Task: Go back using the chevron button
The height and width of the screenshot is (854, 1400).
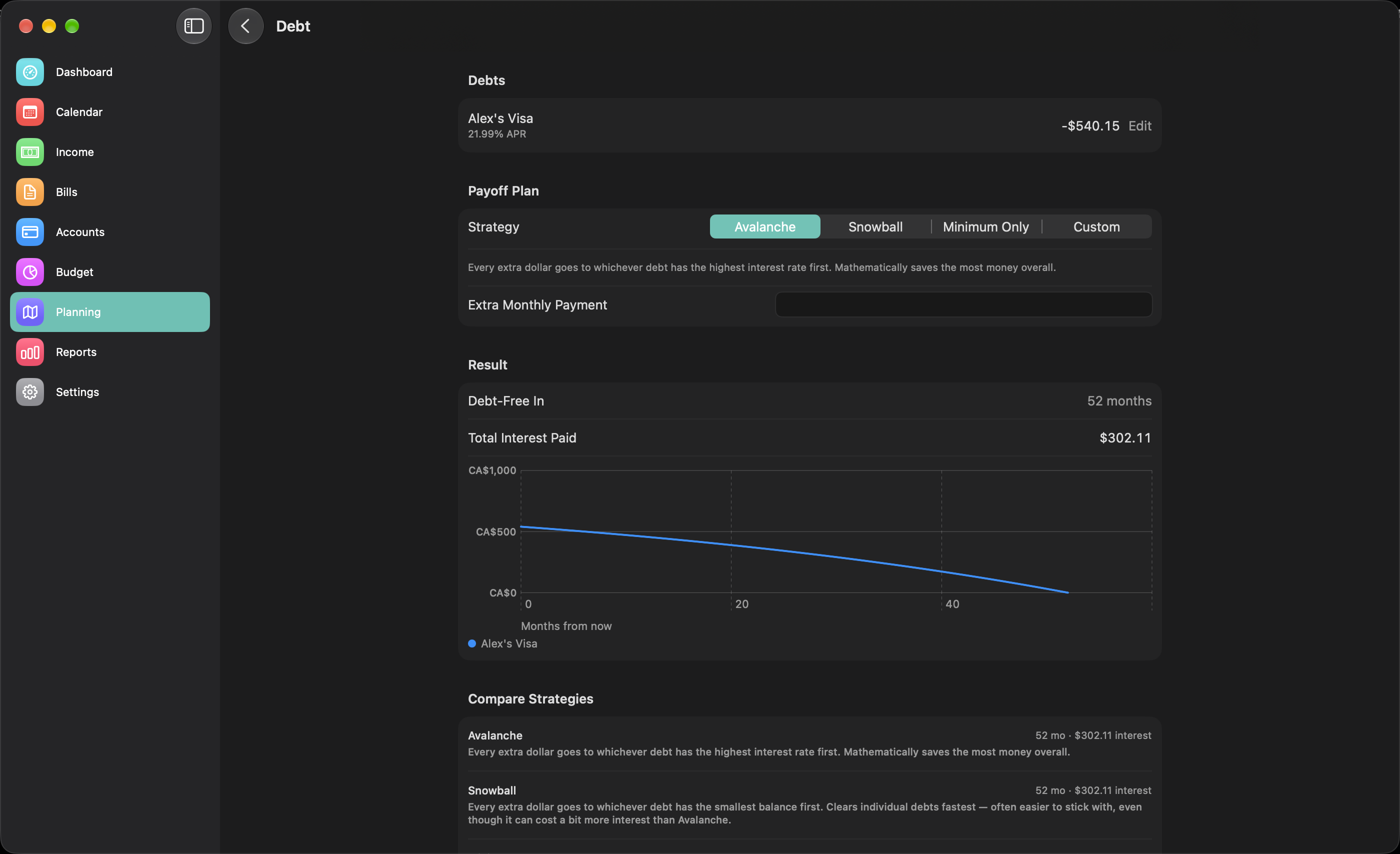Action: (x=245, y=26)
